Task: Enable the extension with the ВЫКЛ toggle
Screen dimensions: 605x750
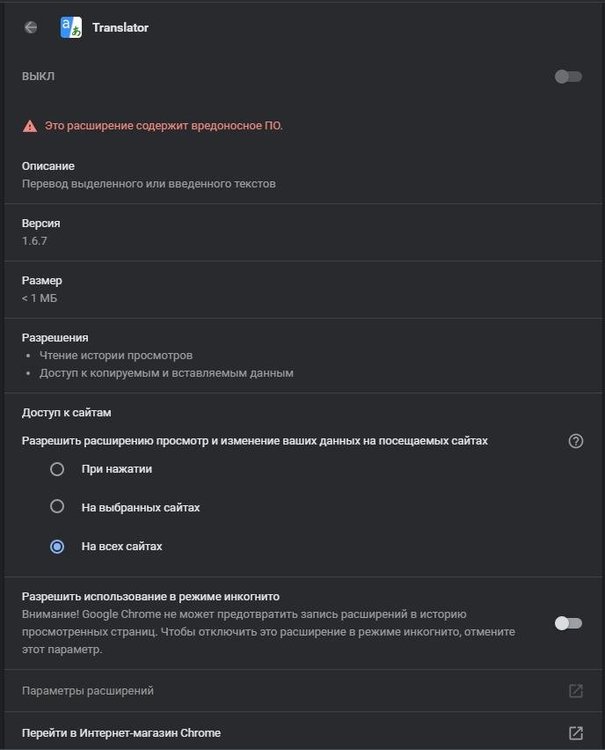Action: pyautogui.click(x=568, y=77)
